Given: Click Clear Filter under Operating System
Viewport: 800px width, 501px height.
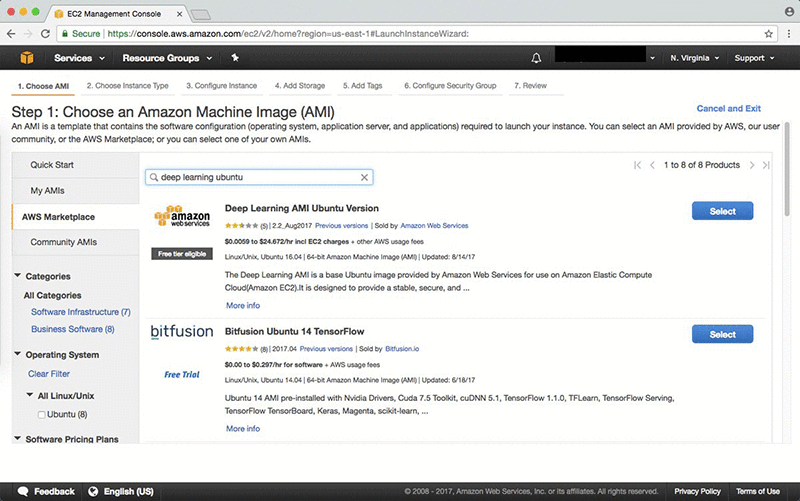Looking at the screenshot, I should [49, 374].
